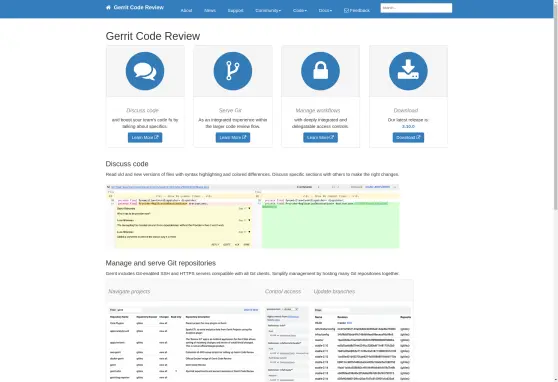
Task: Expand the Docs dropdown
Action: (325, 10)
